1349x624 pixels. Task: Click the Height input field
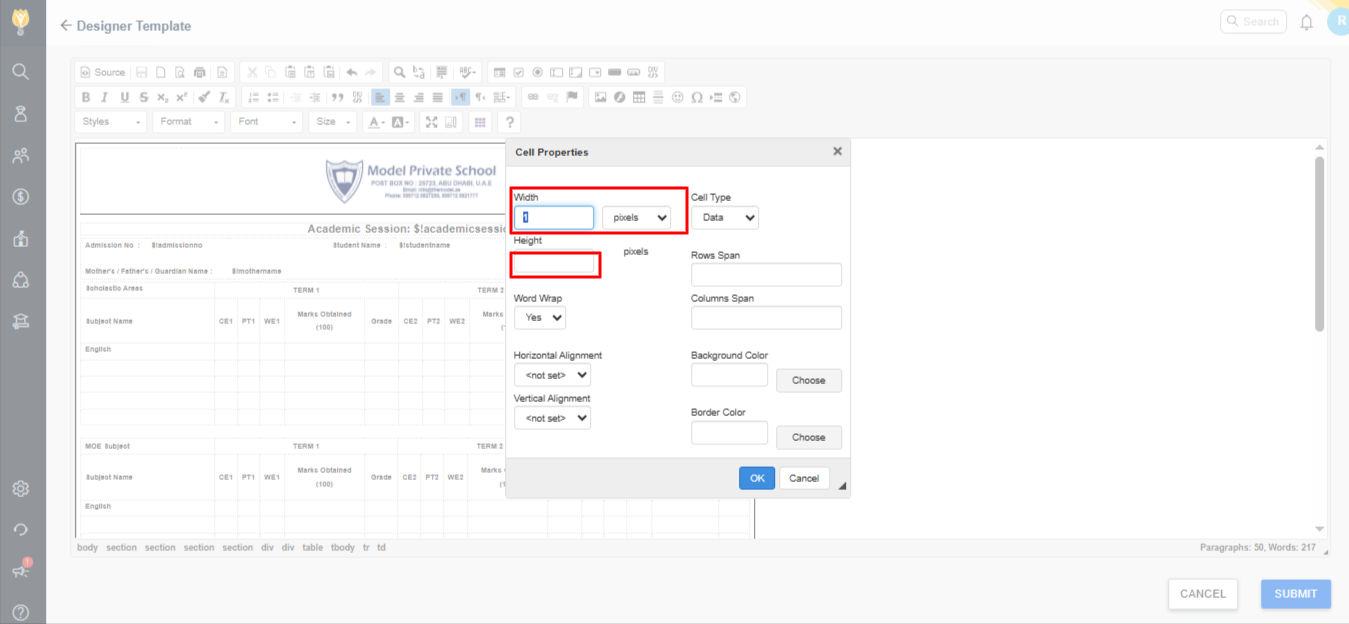coord(555,264)
